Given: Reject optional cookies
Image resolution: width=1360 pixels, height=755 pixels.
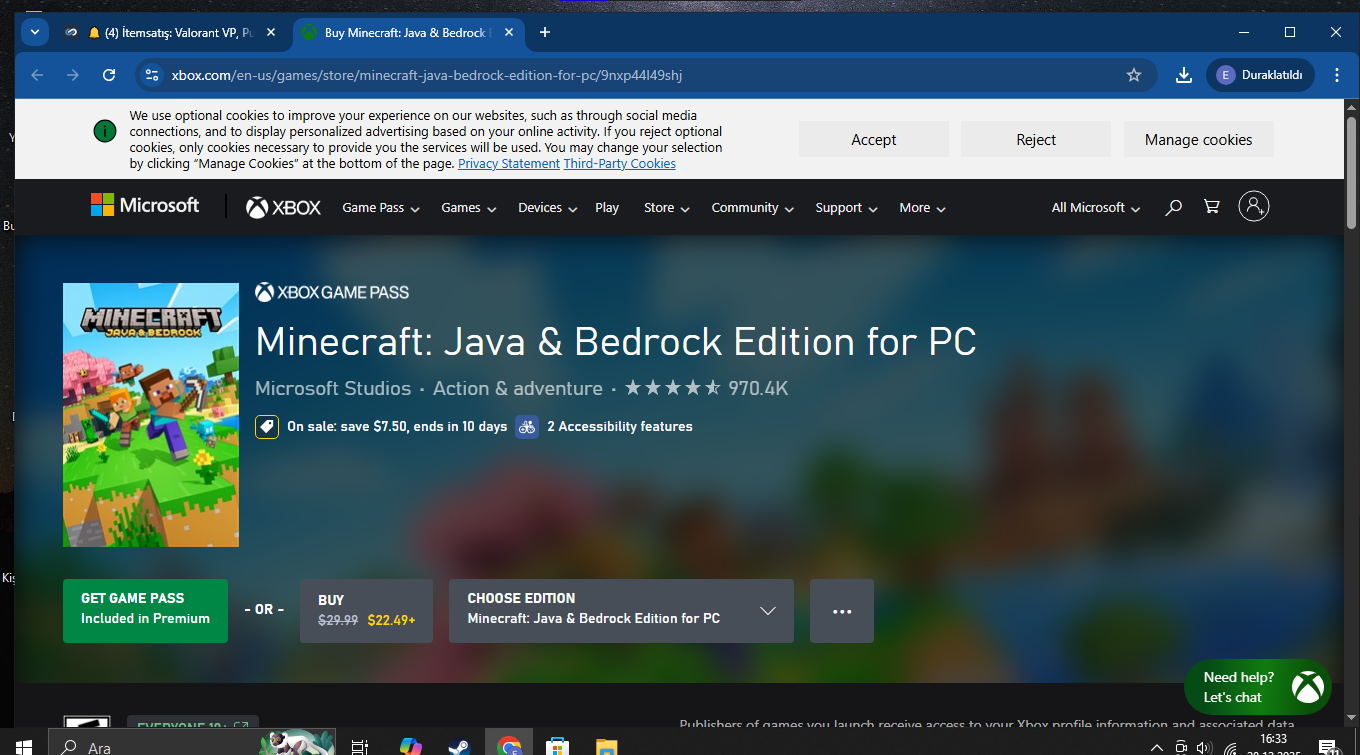Looking at the screenshot, I should tap(1036, 140).
